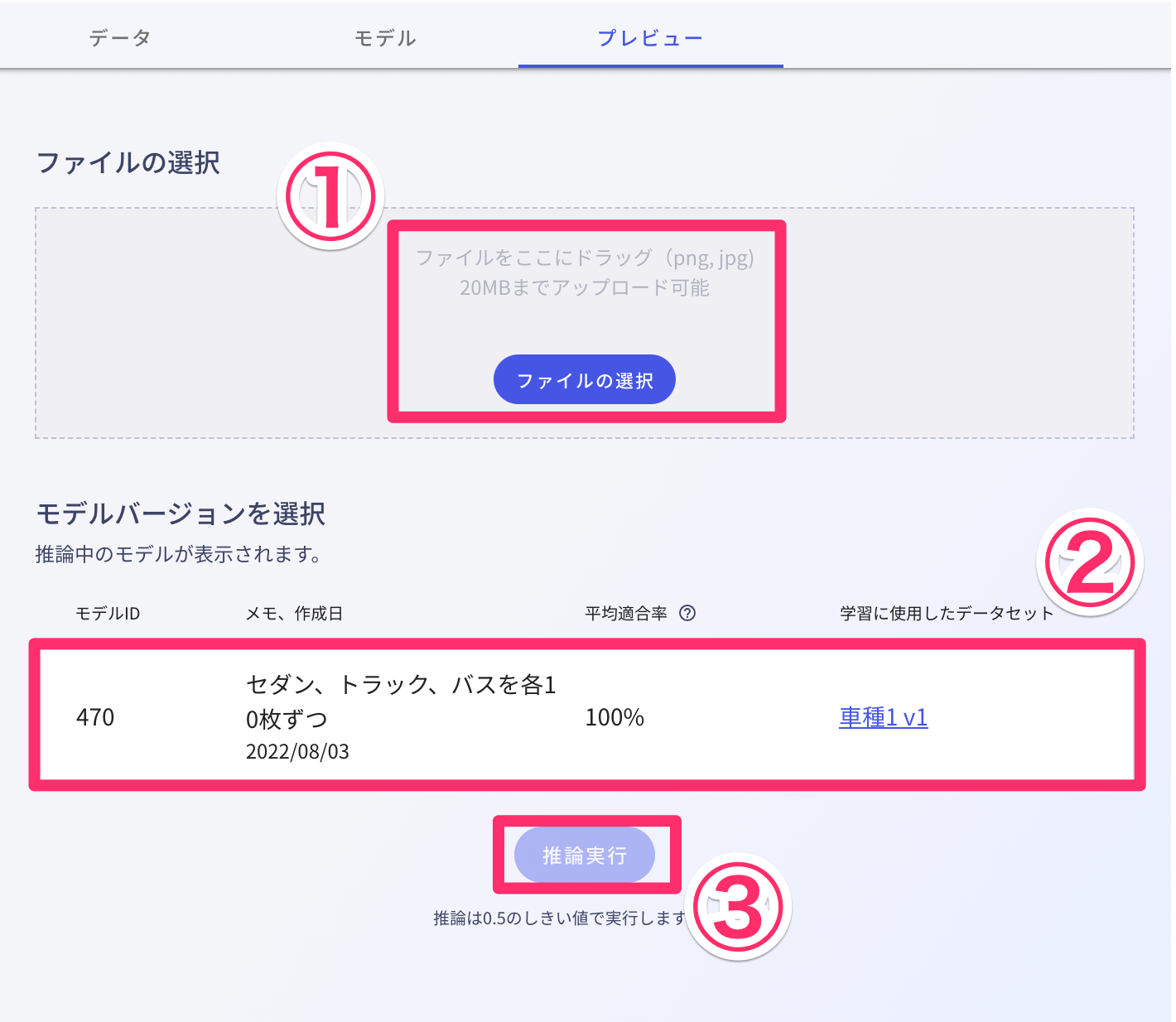This screenshot has width=1176, height=1022.
Task: Click the モデルバージョンを選択 heading
Action: [180, 513]
